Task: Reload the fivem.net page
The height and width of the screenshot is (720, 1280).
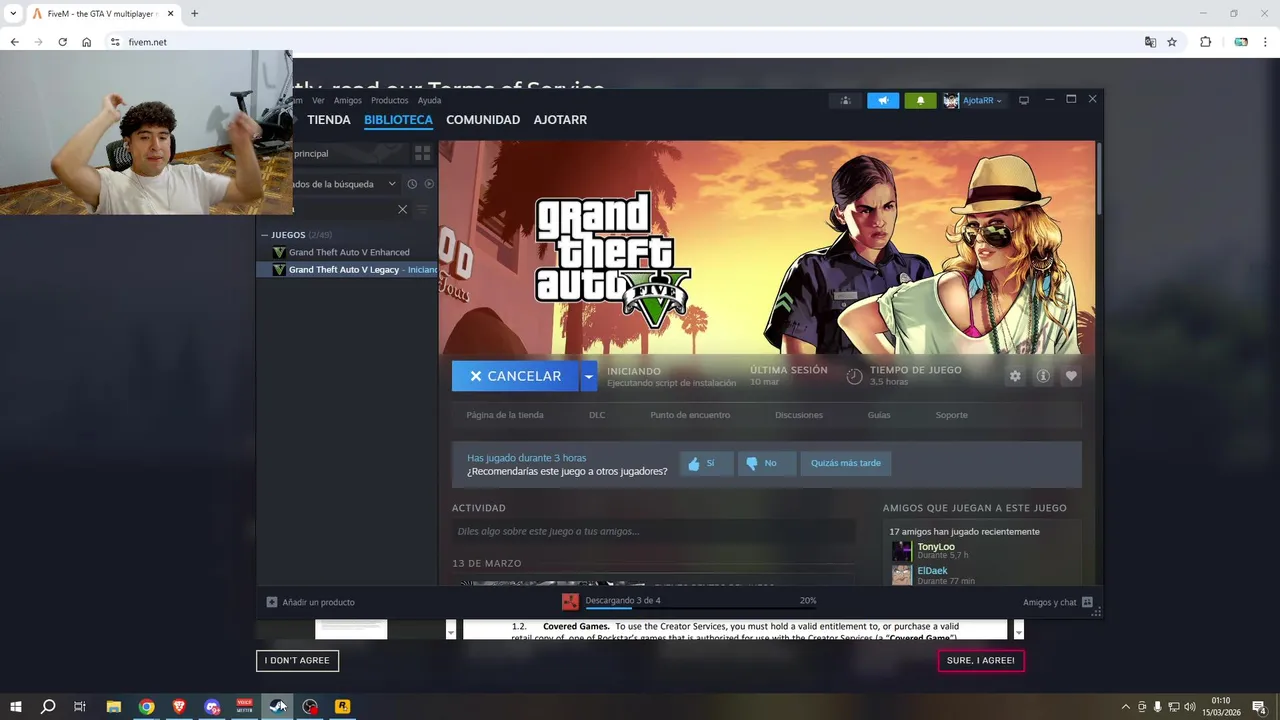Action: 62,42
